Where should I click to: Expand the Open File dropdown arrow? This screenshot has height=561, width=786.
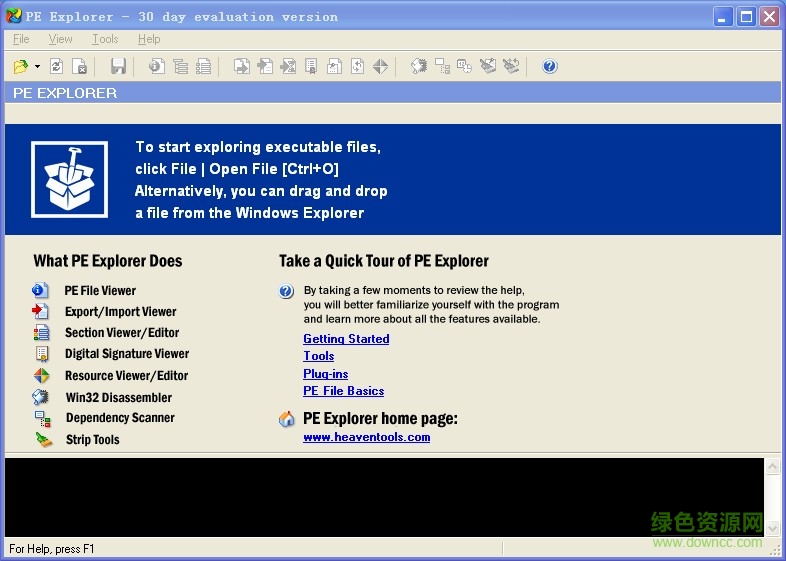point(37,67)
